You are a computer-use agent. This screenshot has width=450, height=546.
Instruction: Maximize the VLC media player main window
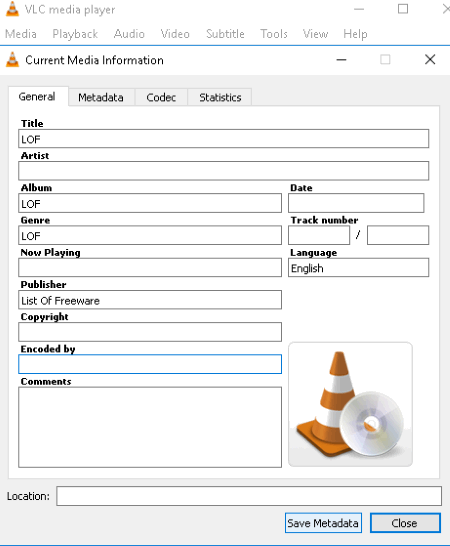[x=403, y=9]
